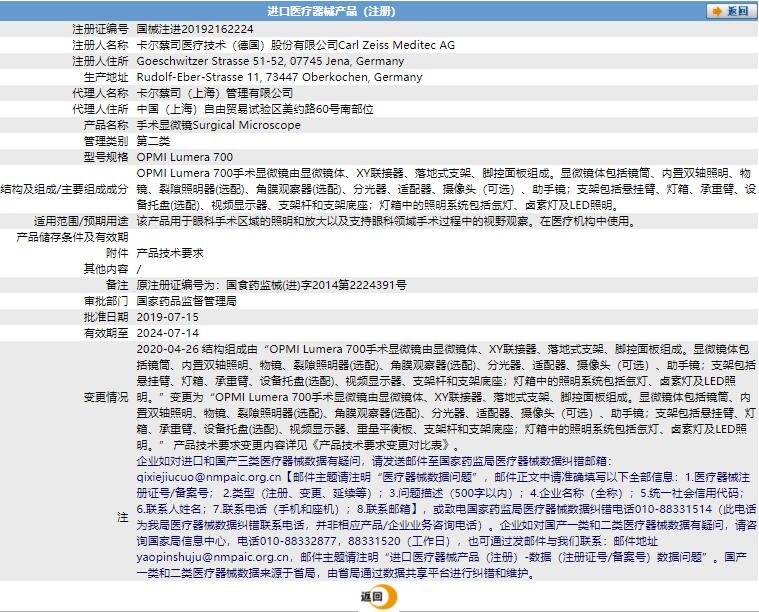Click the label 注册证编号
759x612 pixels.
100,29
